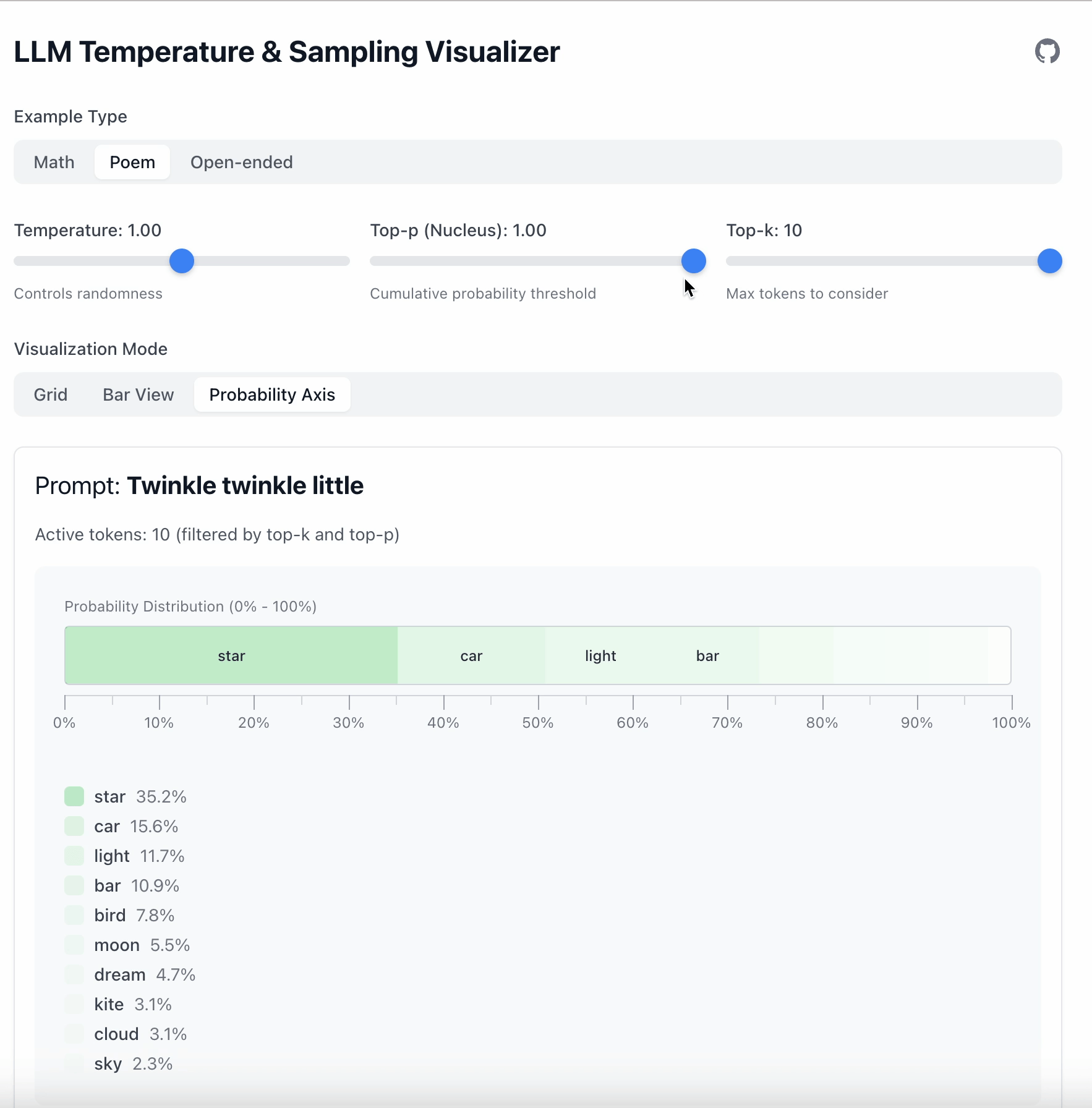Click the Temperature slider handle
The height and width of the screenshot is (1108, 1092).
[x=182, y=261]
